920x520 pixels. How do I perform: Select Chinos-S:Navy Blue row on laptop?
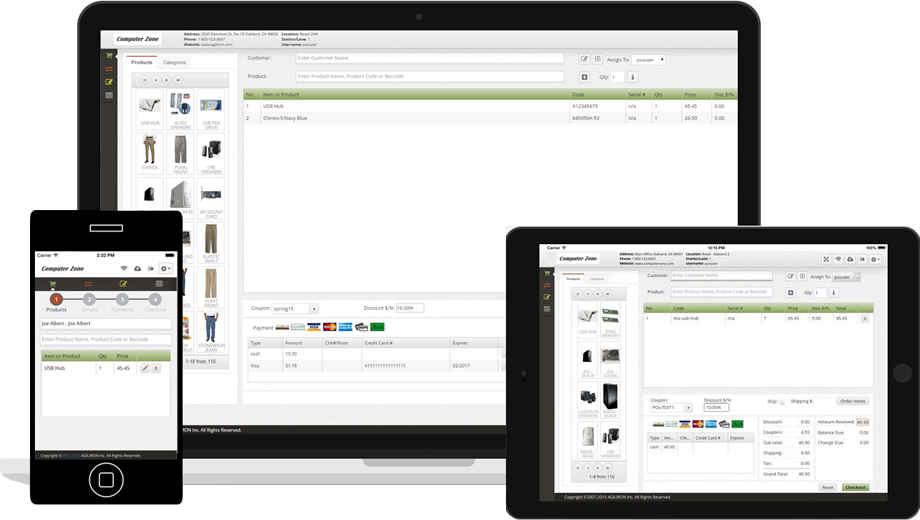491,118
